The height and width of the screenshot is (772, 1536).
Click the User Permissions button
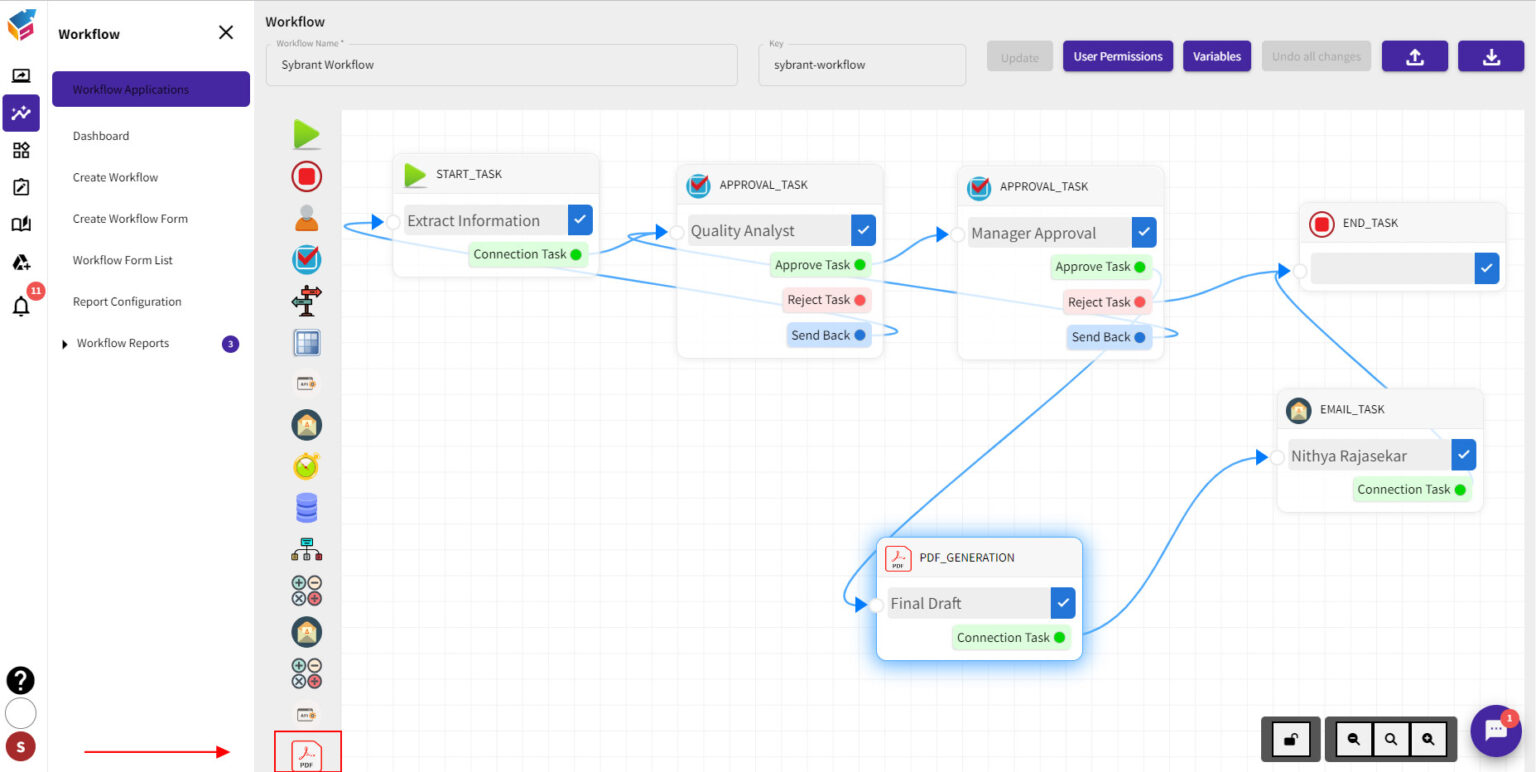1117,56
